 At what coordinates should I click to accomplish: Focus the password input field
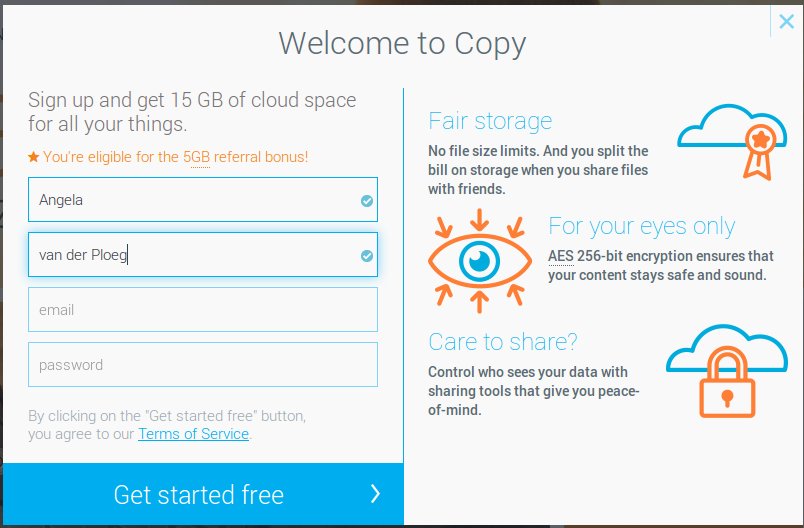(x=203, y=364)
